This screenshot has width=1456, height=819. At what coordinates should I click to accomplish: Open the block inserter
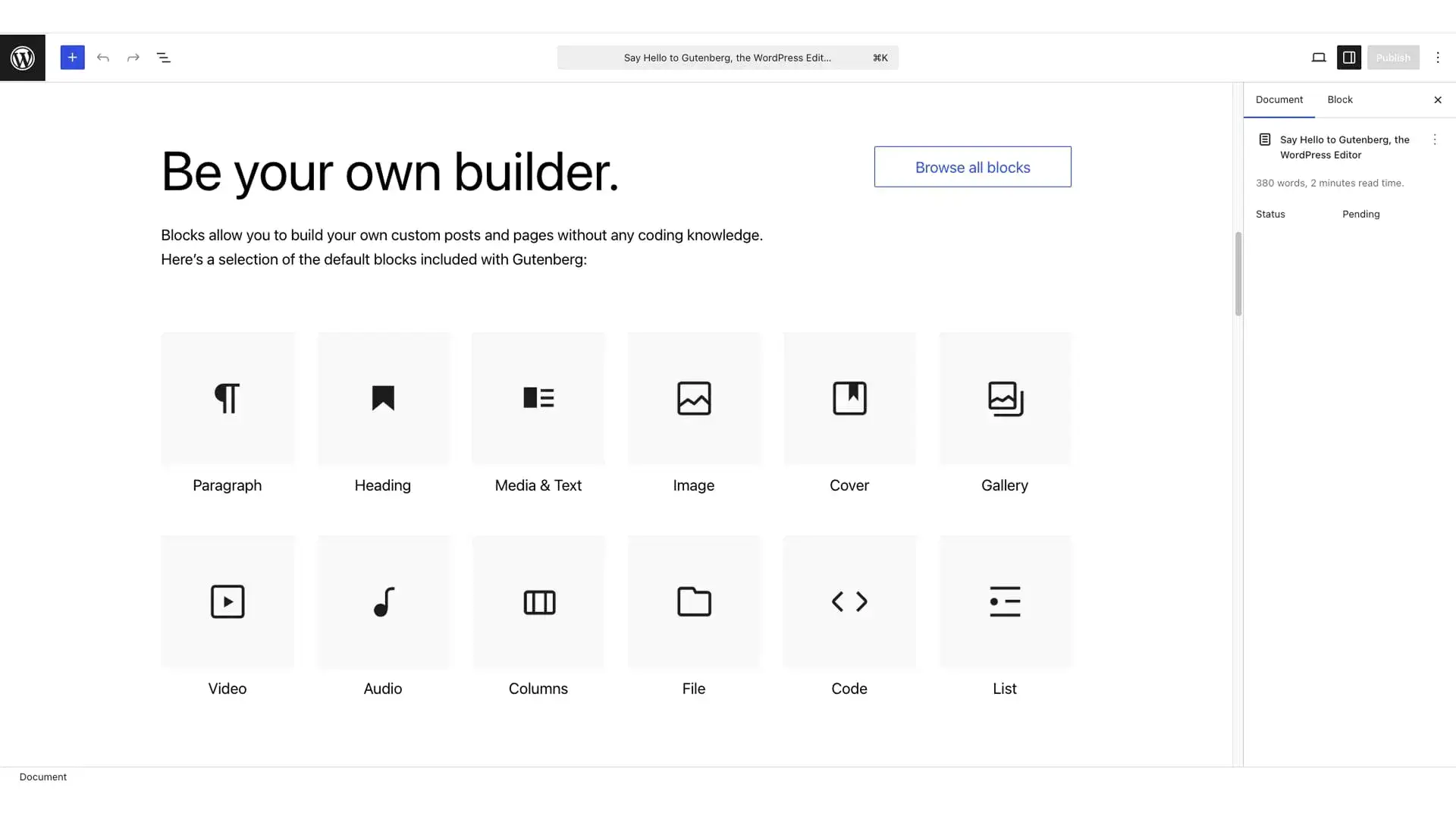click(72, 57)
